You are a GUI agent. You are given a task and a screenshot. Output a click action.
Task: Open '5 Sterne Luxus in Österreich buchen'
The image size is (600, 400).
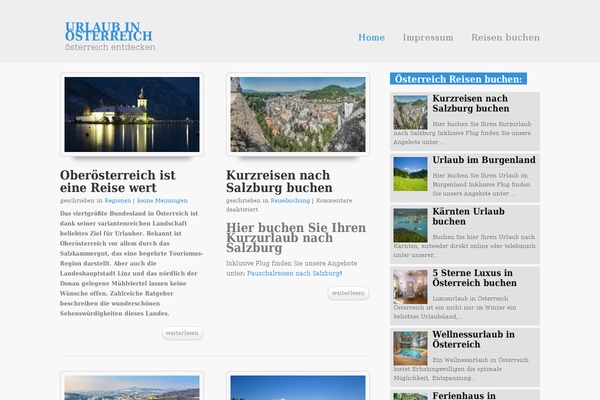(x=474, y=278)
